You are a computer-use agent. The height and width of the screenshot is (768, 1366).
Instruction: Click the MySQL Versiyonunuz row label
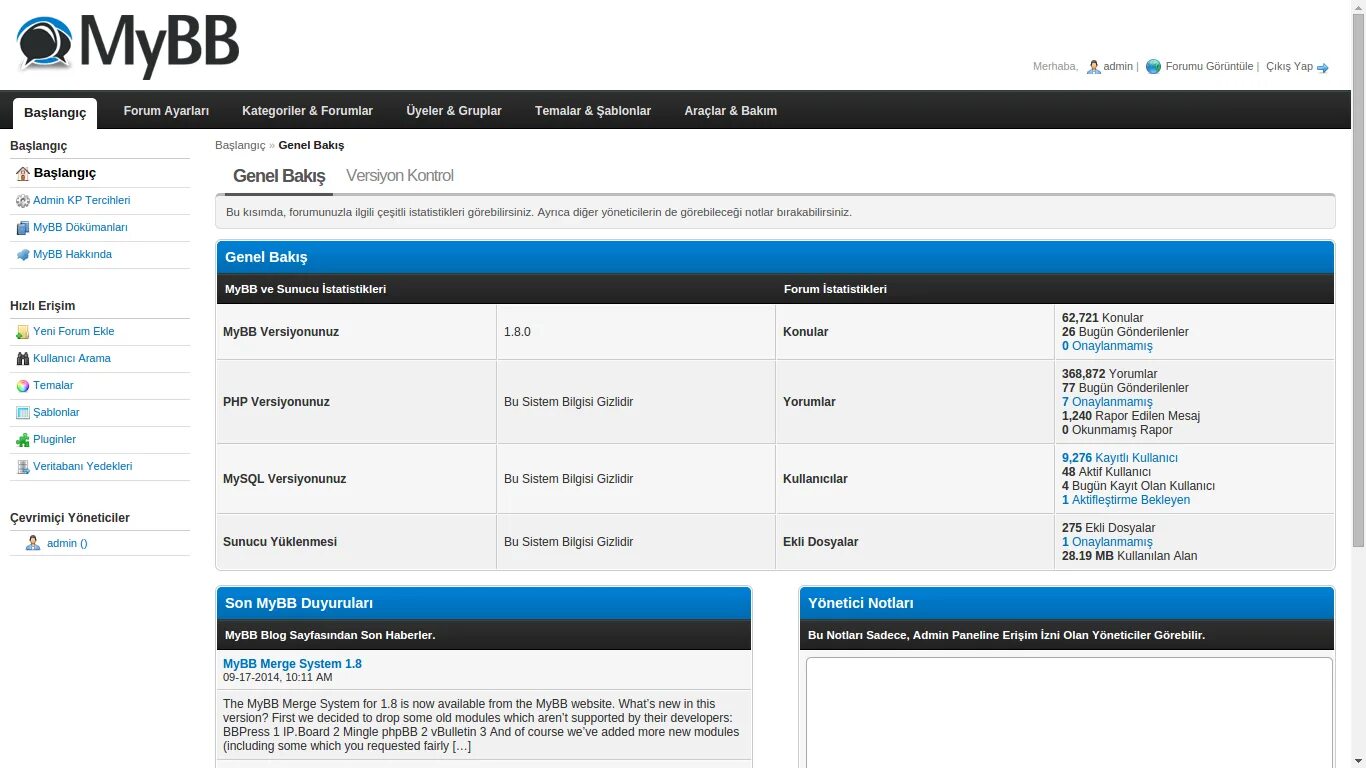click(x=284, y=479)
